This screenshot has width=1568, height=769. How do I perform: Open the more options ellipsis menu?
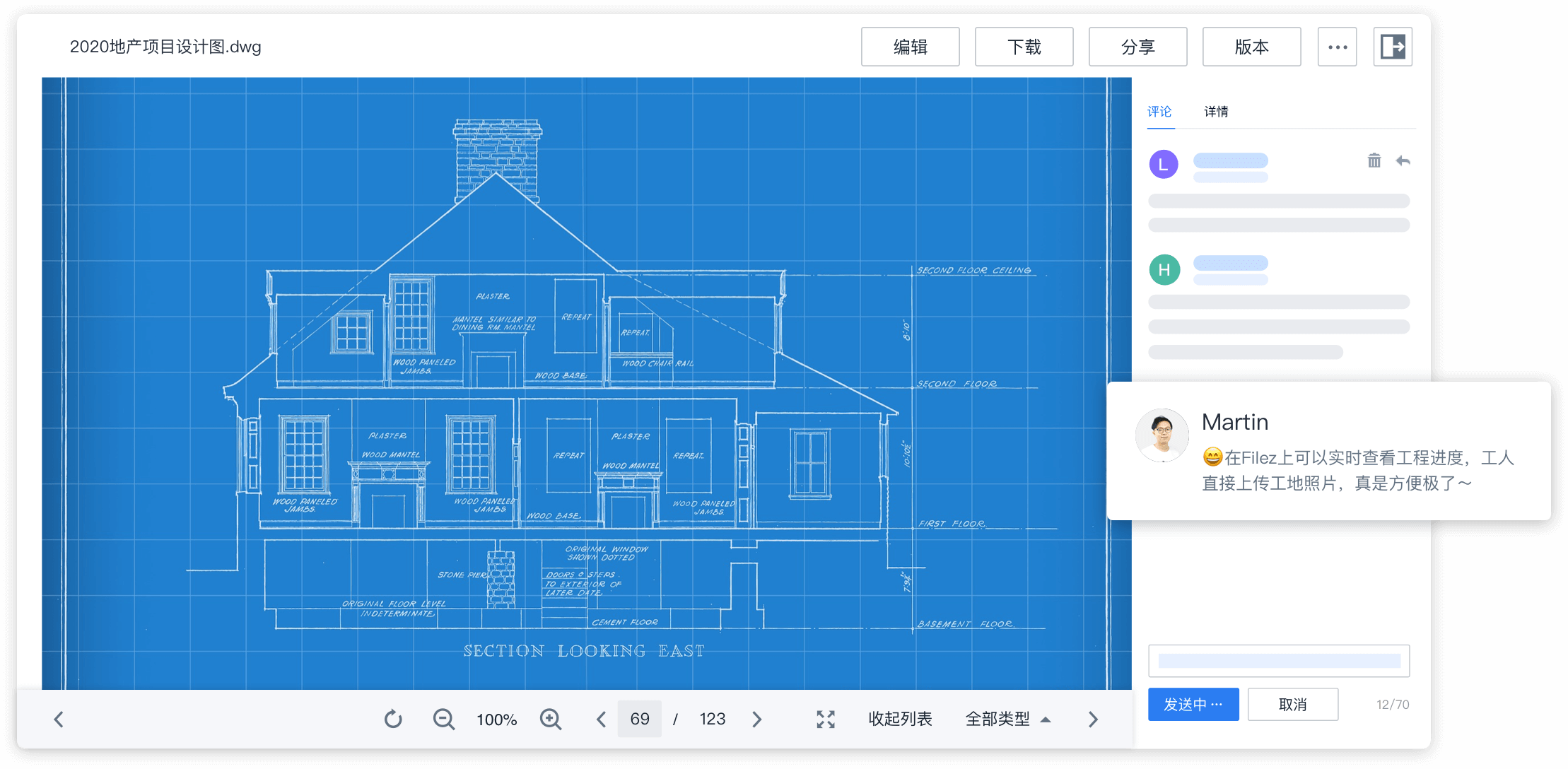[x=1337, y=47]
